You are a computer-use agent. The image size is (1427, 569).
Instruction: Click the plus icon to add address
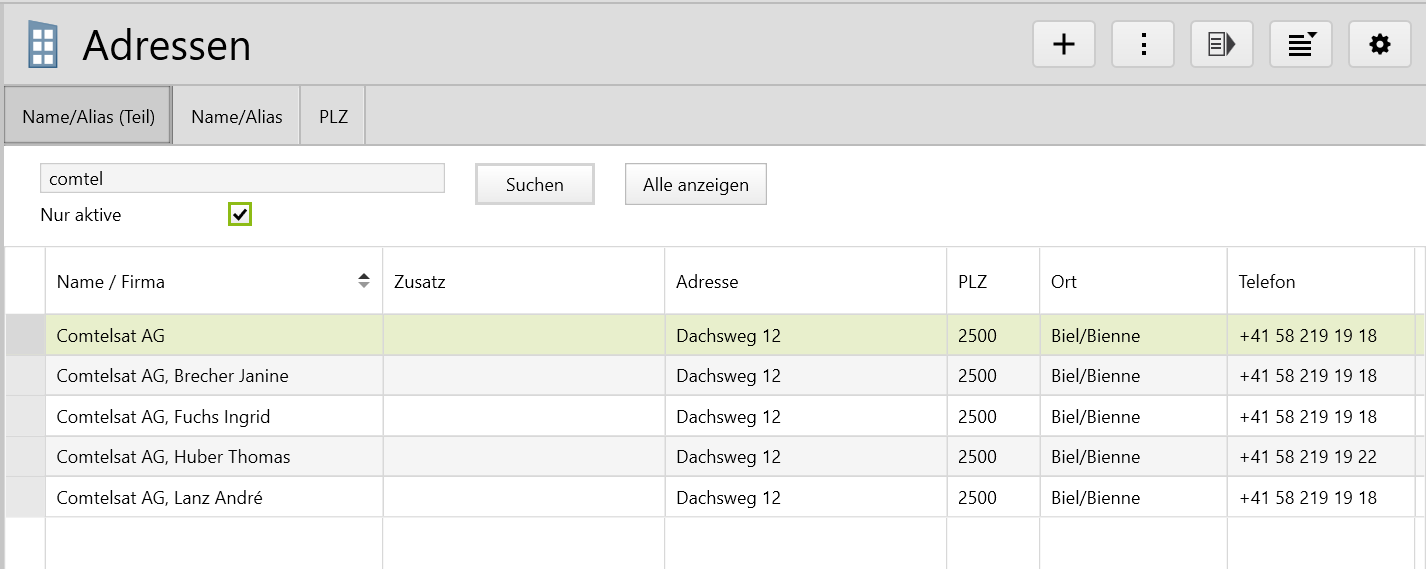1064,45
